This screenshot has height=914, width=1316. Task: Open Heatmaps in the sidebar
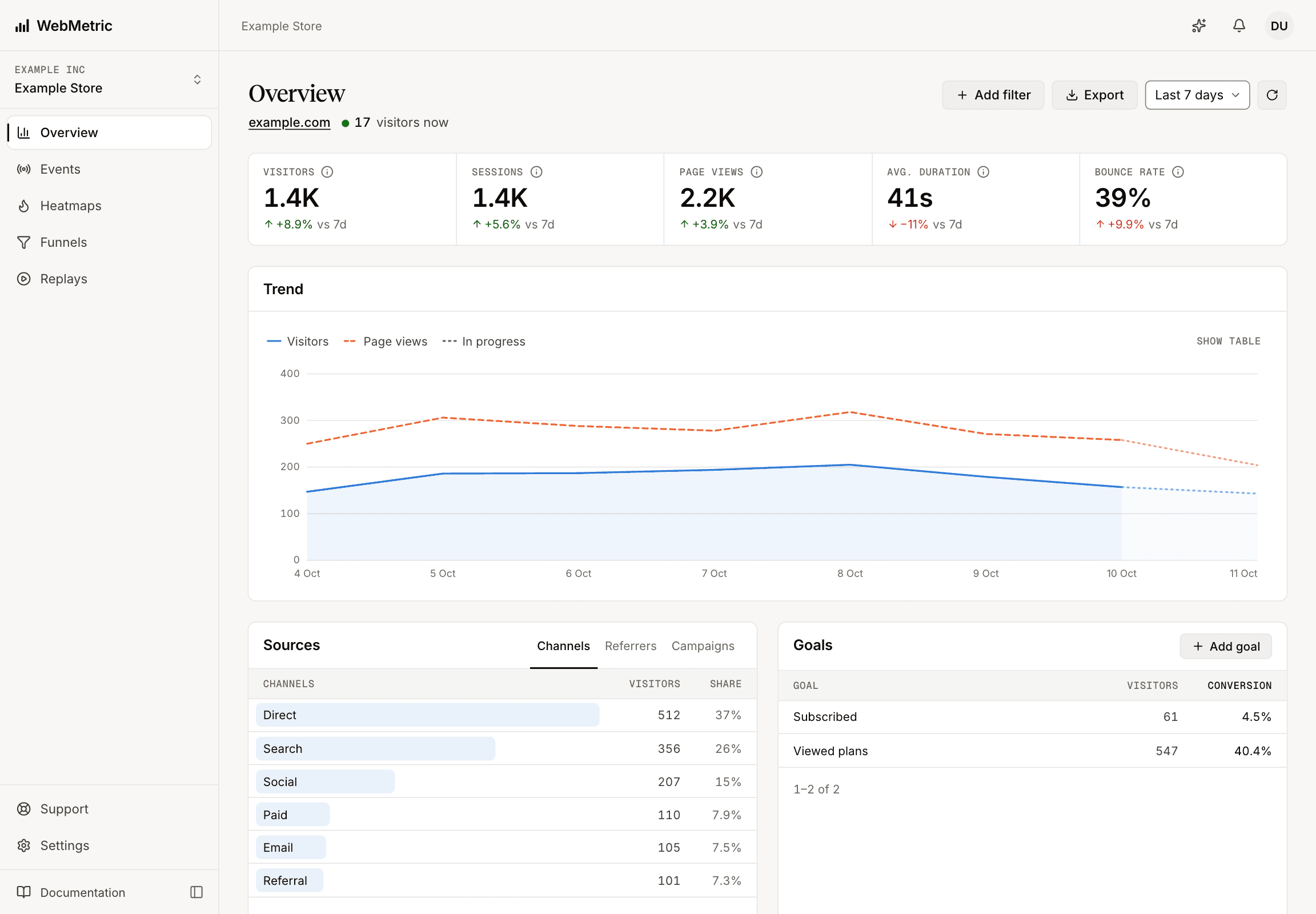pos(109,206)
